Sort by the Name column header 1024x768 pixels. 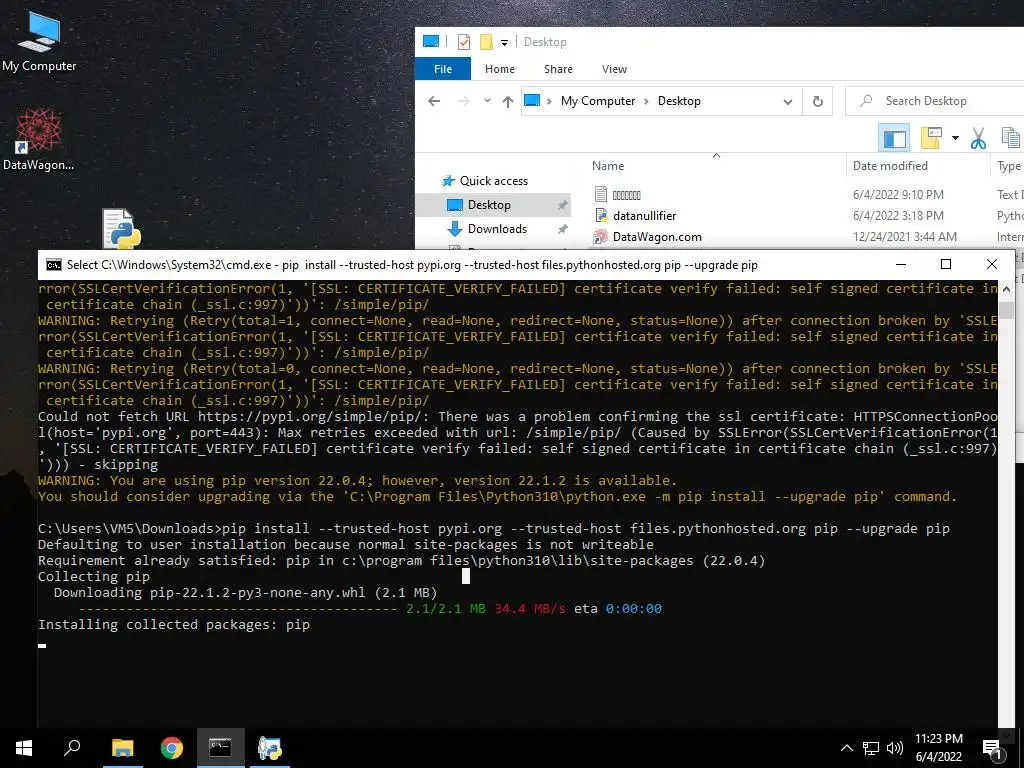(608, 166)
